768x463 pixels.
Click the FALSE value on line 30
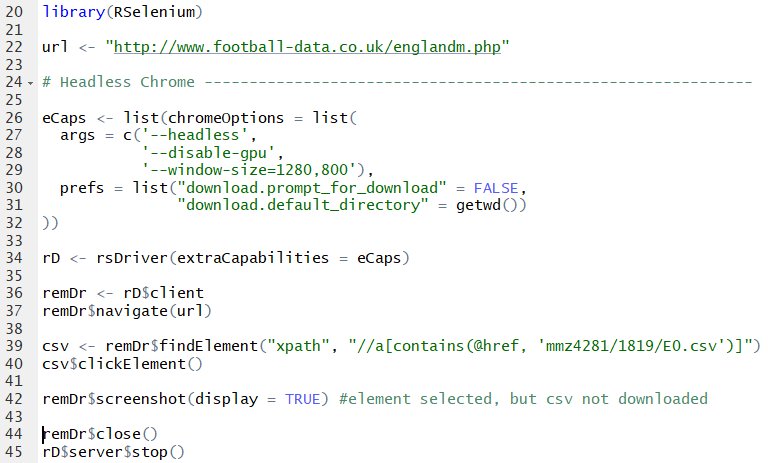496,188
